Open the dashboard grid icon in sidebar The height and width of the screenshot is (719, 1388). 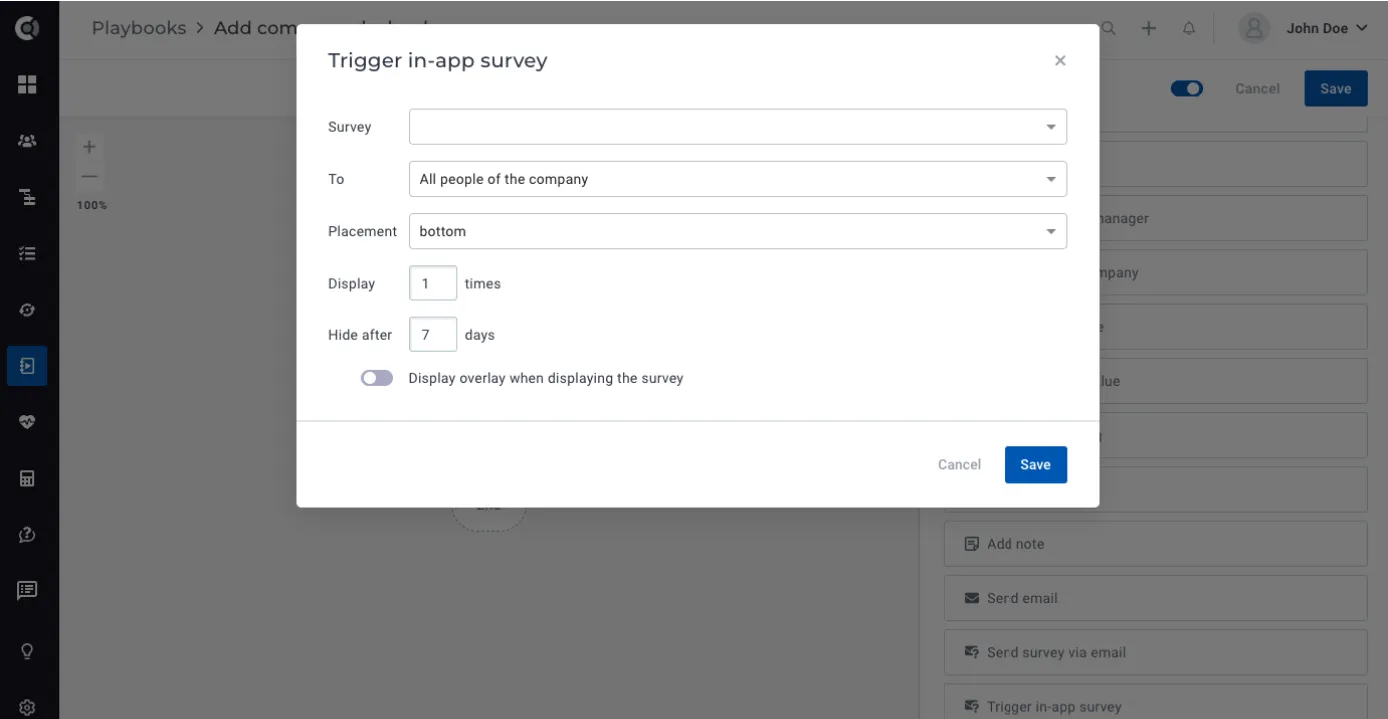tap(27, 85)
